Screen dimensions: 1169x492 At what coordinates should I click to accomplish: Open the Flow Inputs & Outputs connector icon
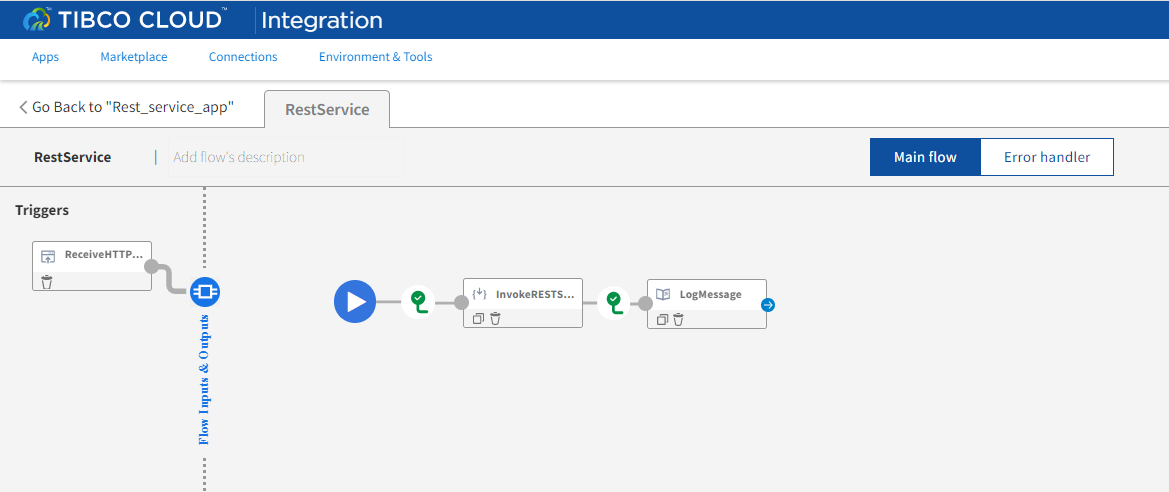[205, 292]
